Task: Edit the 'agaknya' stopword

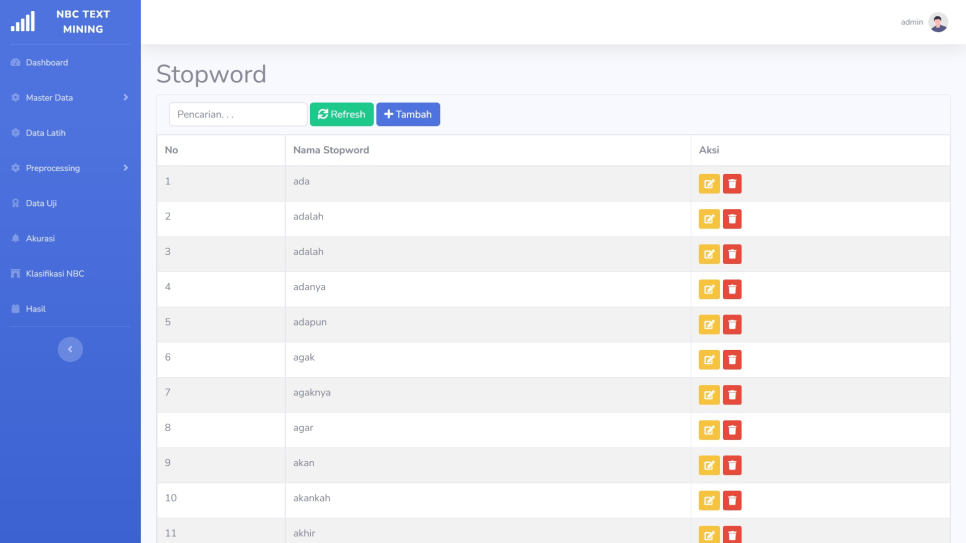Action: [709, 394]
